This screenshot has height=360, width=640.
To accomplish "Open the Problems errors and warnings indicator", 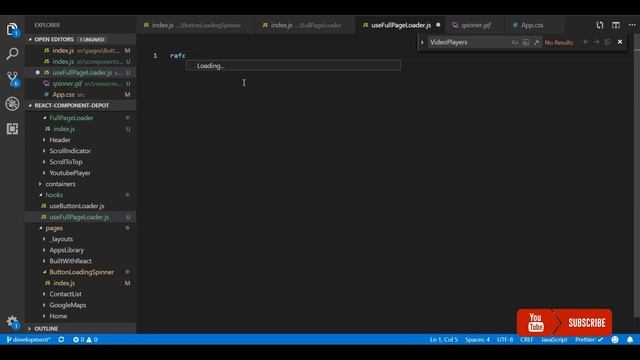I will click(x=85, y=340).
